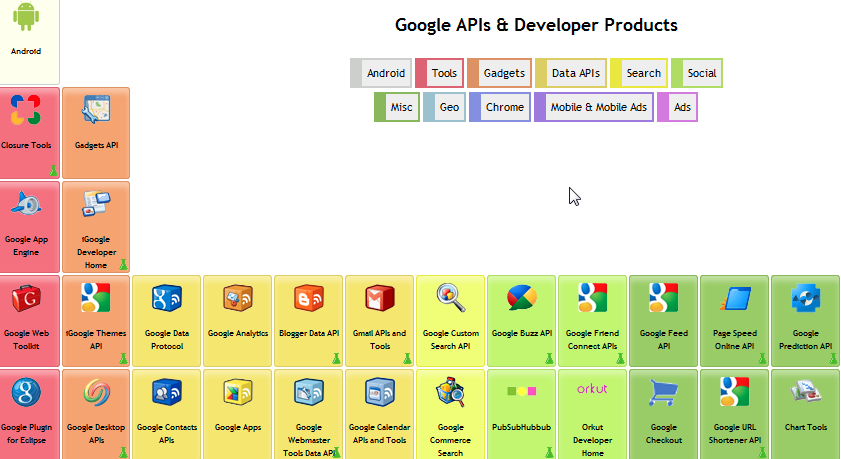The width and height of the screenshot is (841, 459).
Task: Click Google Plugin for Eclipse icon
Action: pyautogui.click(x=26, y=392)
